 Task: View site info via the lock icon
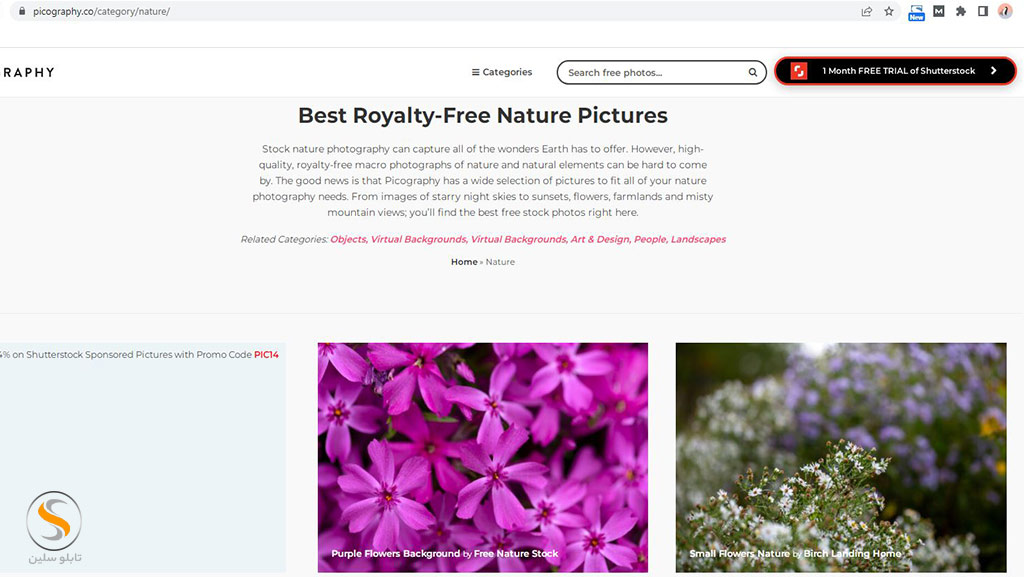tap(19, 12)
